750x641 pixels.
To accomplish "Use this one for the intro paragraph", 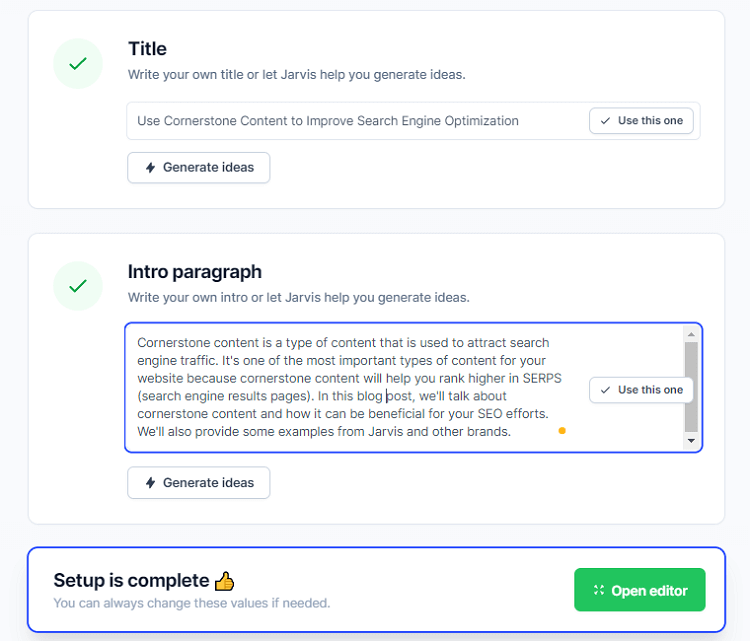I will pos(641,390).
